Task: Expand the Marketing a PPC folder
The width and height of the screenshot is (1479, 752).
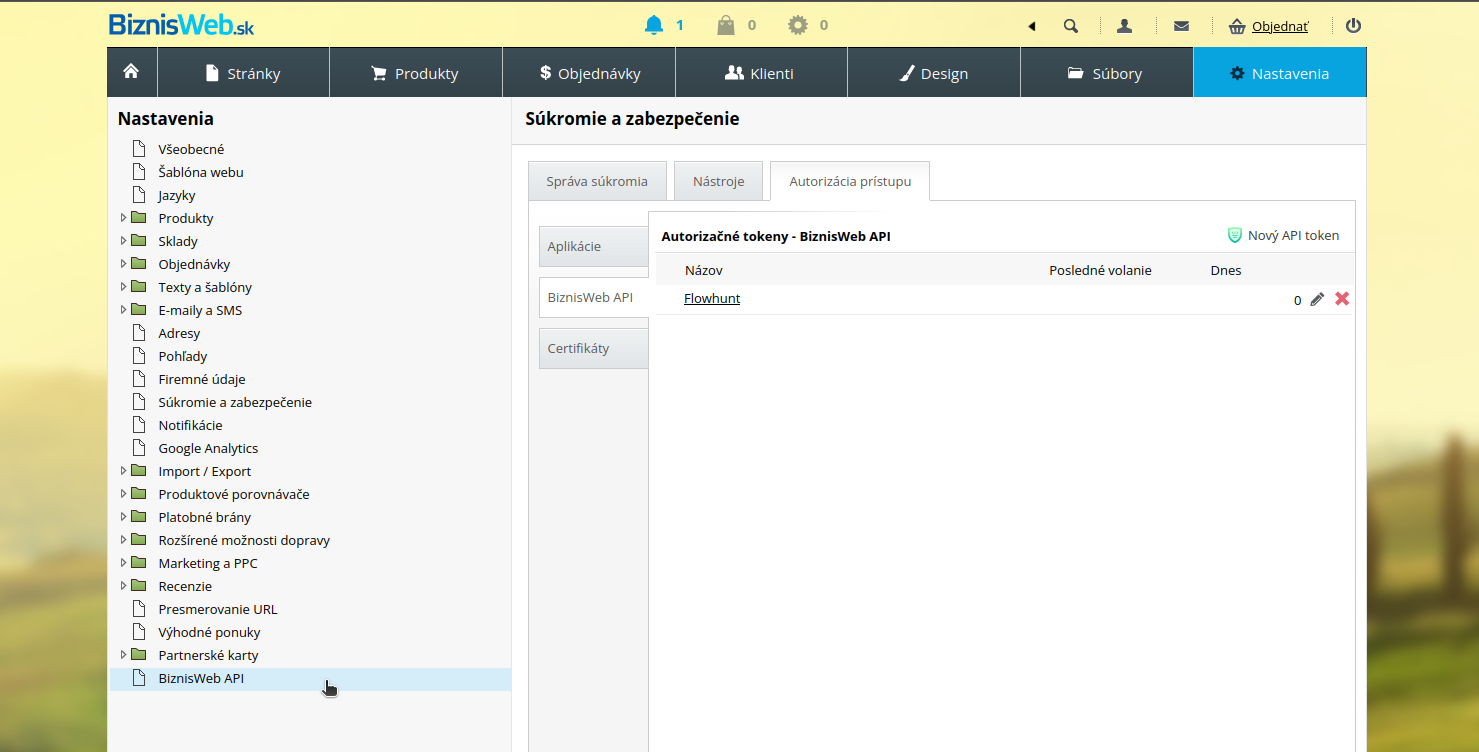Action: point(124,563)
